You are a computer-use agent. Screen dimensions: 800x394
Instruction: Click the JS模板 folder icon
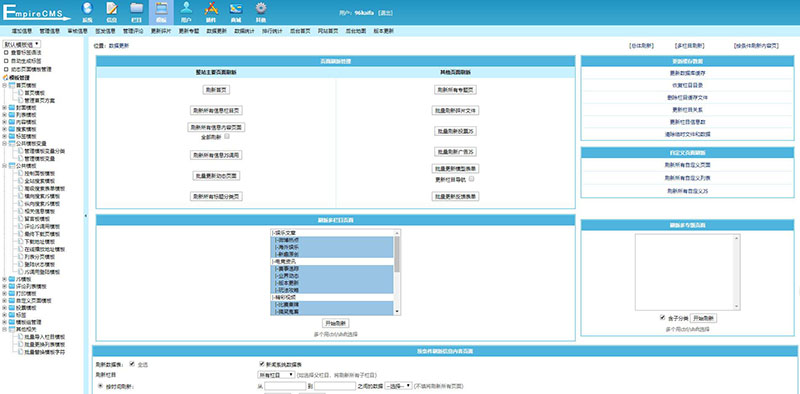click(x=12, y=279)
